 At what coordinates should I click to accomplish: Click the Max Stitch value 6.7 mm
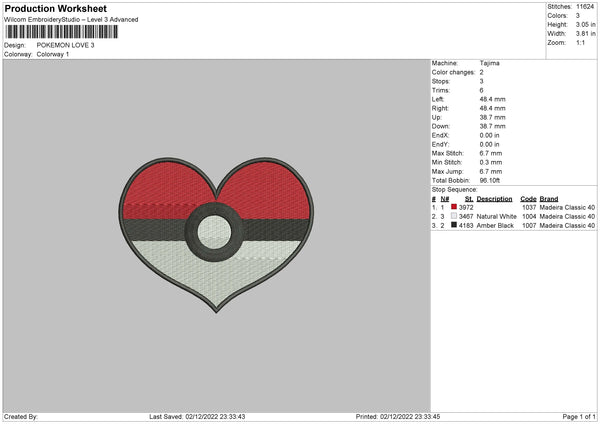491,153
